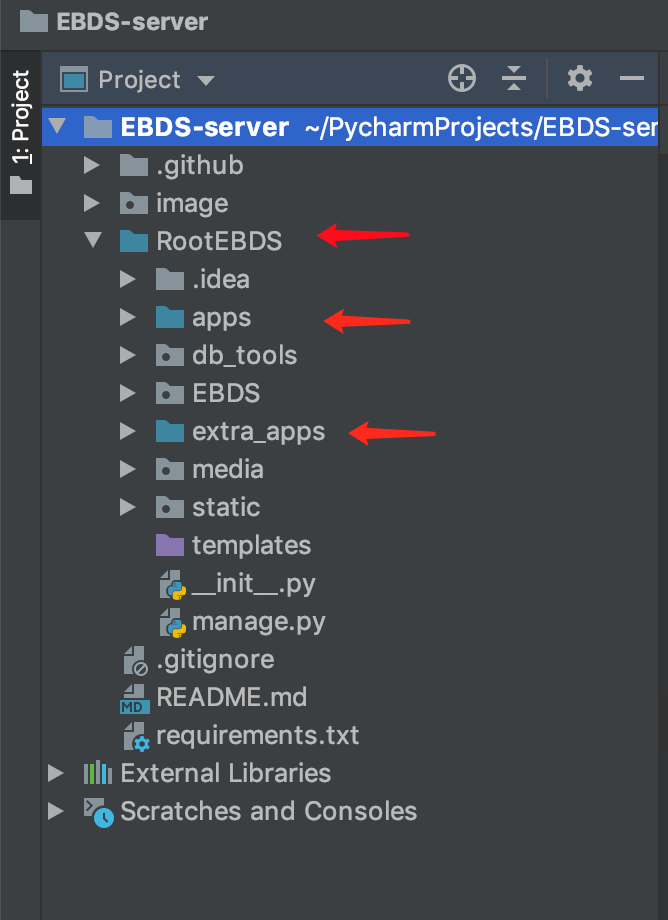The width and height of the screenshot is (668, 920).
Task: Click the RootEBDS source folder icon
Action: click(134, 241)
